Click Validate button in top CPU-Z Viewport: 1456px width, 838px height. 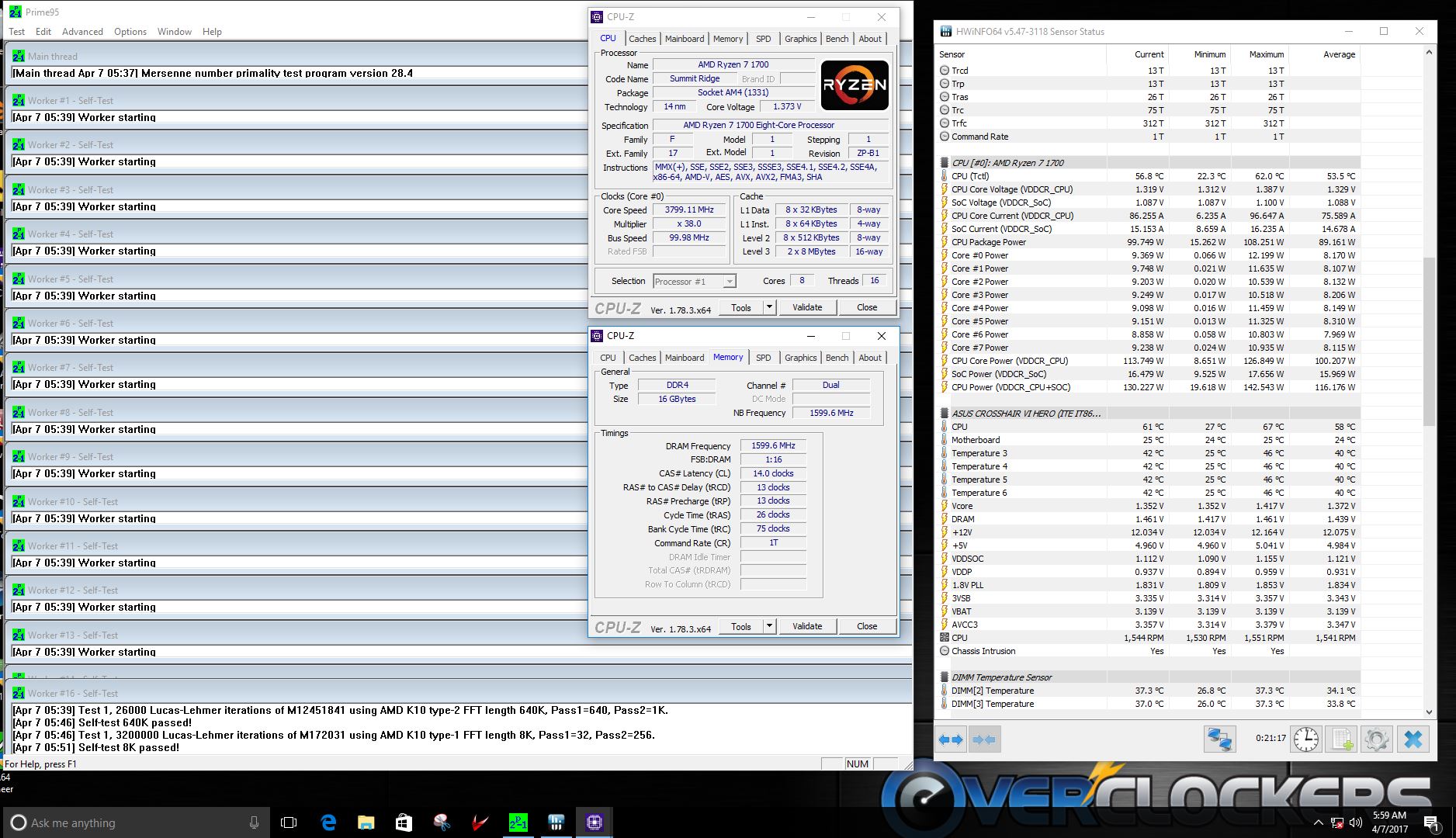(x=807, y=307)
